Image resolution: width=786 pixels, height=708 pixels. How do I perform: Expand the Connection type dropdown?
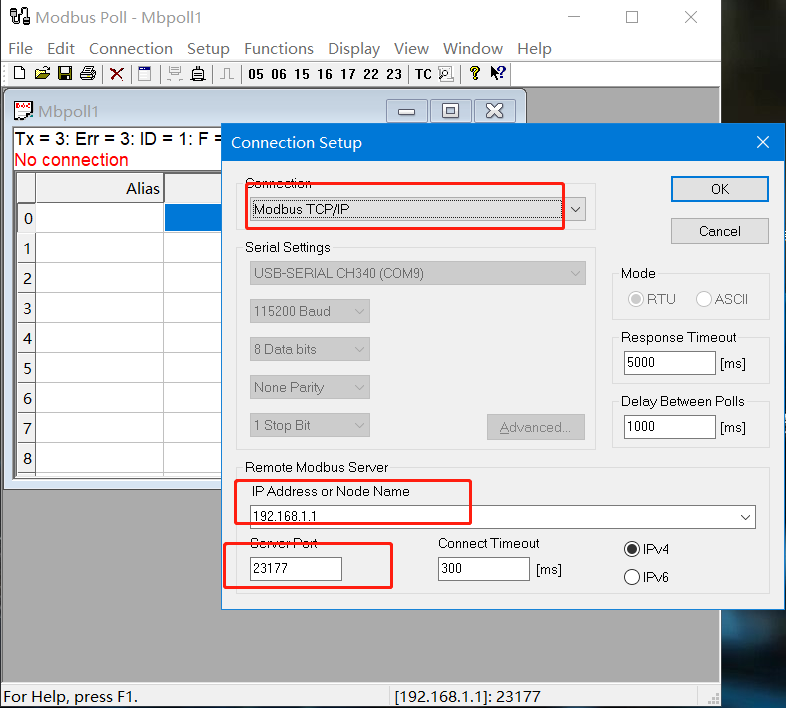(x=575, y=209)
